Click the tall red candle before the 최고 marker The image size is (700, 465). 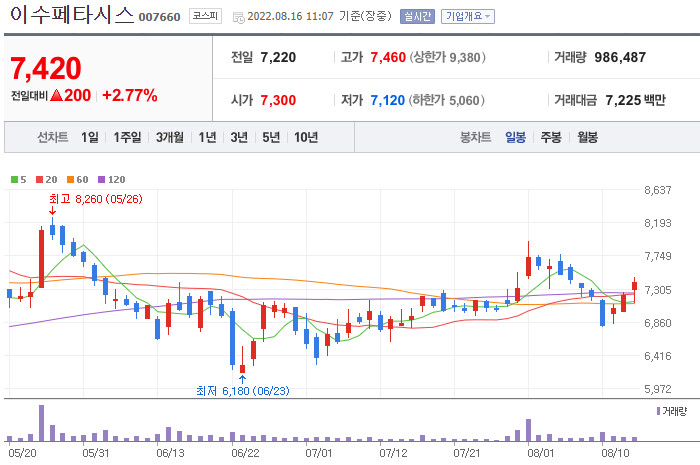(x=42, y=258)
